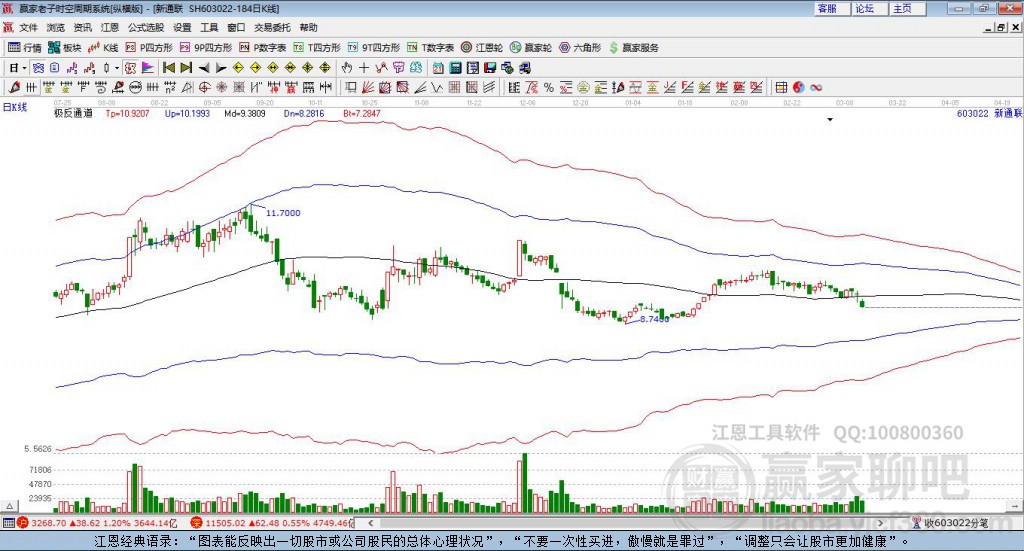This screenshot has height=551, width=1024.
Task: Select the zigzag wave line tool
Action: tap(437, 87)
